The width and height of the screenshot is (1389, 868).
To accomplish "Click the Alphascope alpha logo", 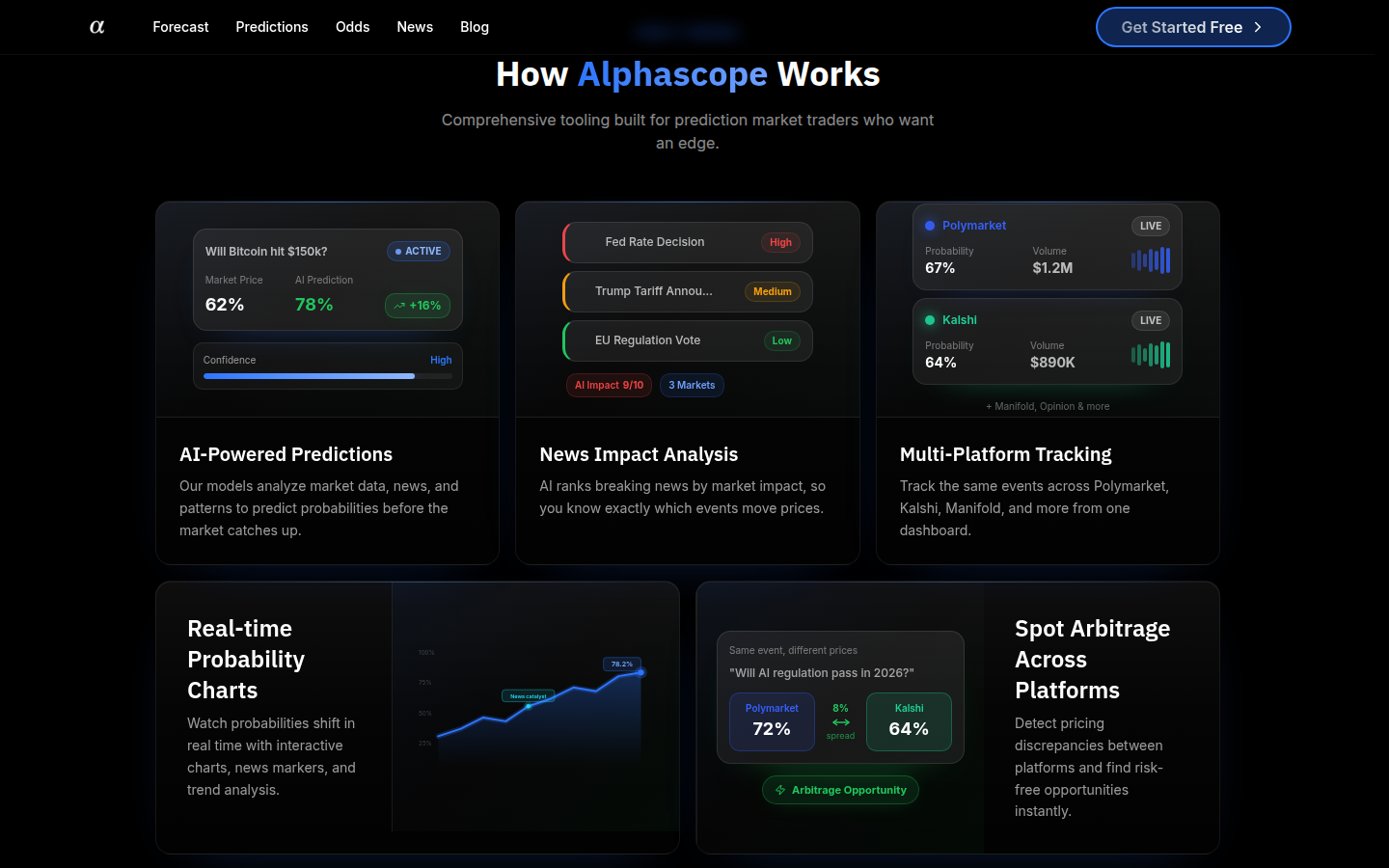I will pos(97,27).
